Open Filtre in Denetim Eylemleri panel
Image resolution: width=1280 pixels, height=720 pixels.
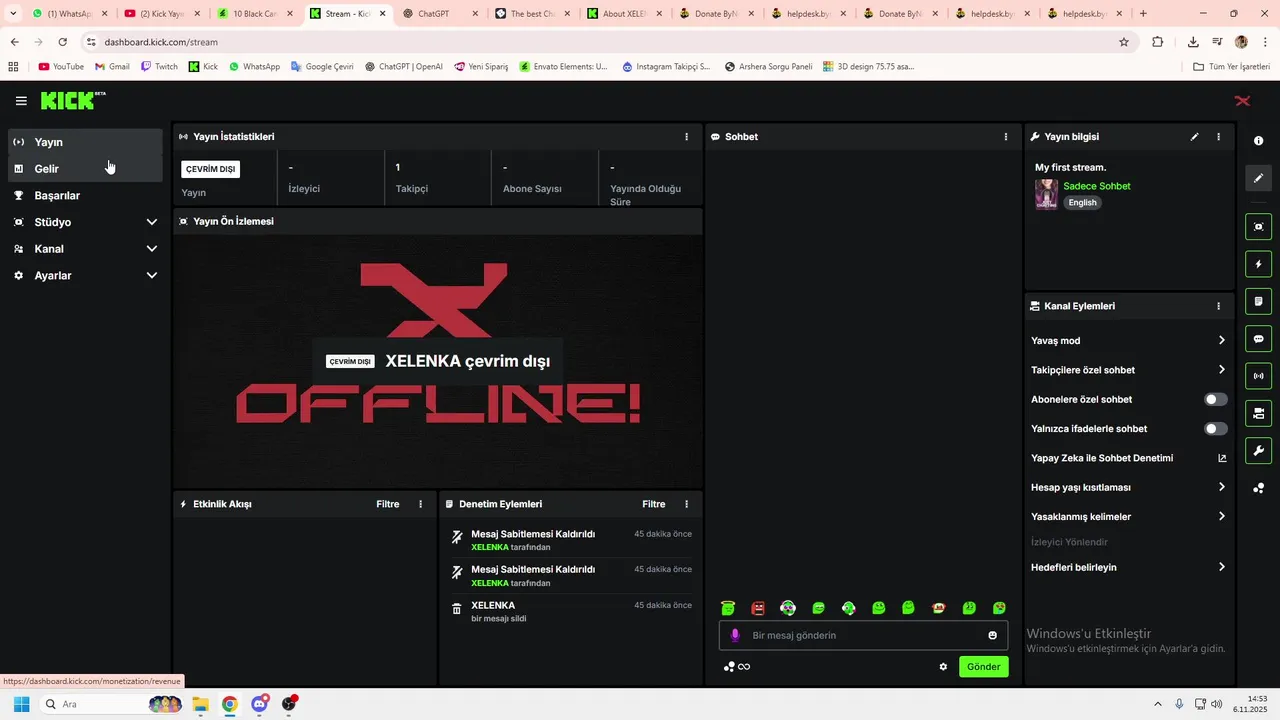[654, 504]
